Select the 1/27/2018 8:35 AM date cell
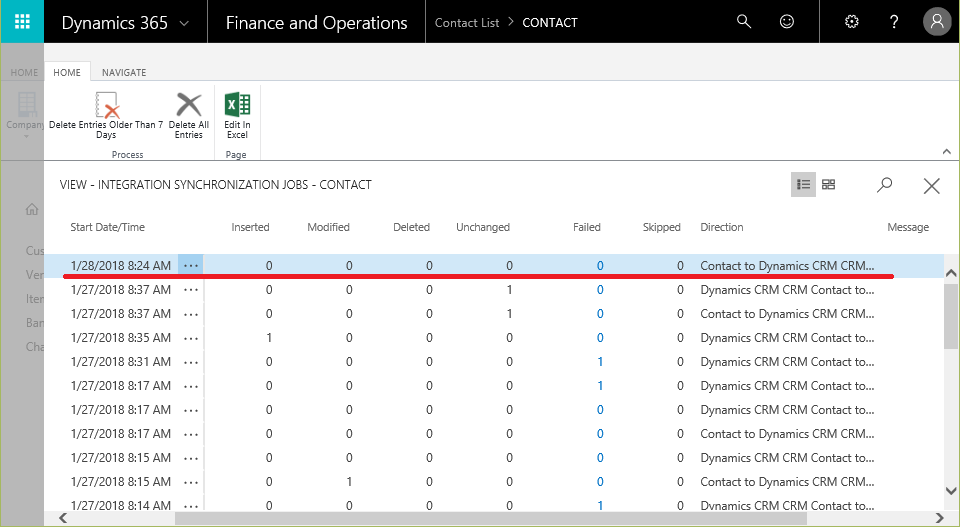This screenshot has width=960, height=527. [121, 338]
